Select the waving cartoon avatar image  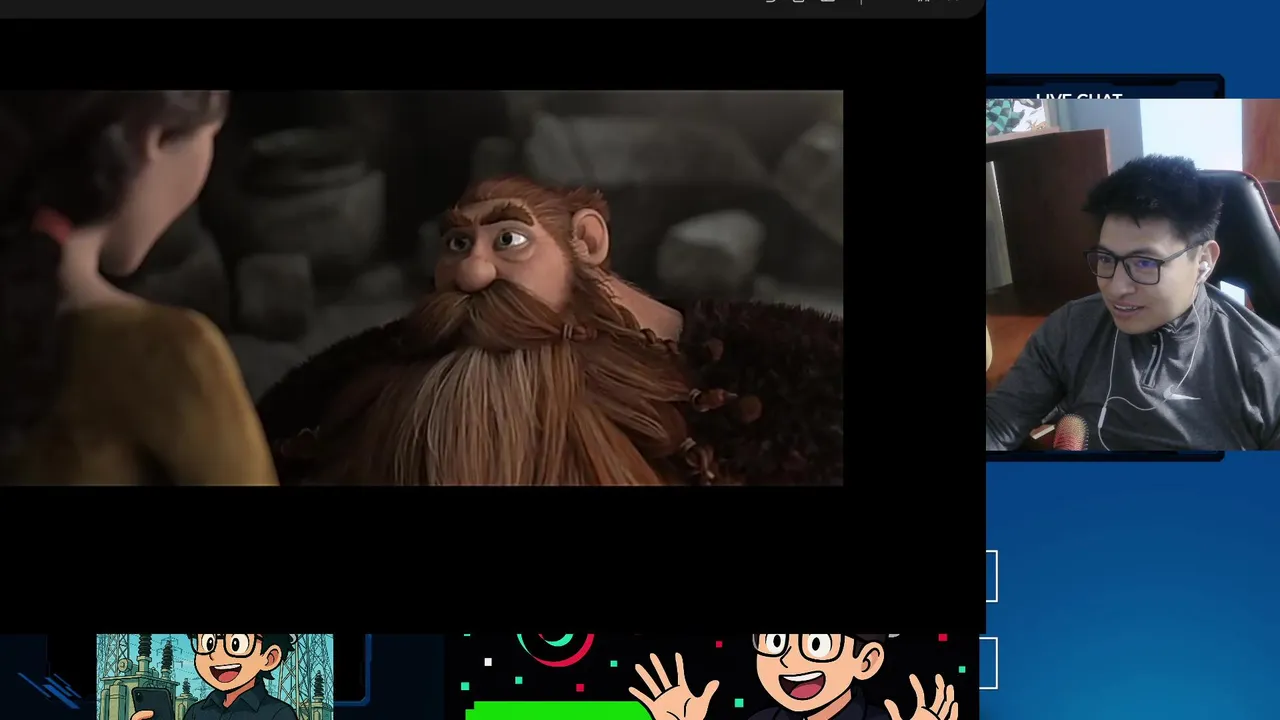(795, 677)
